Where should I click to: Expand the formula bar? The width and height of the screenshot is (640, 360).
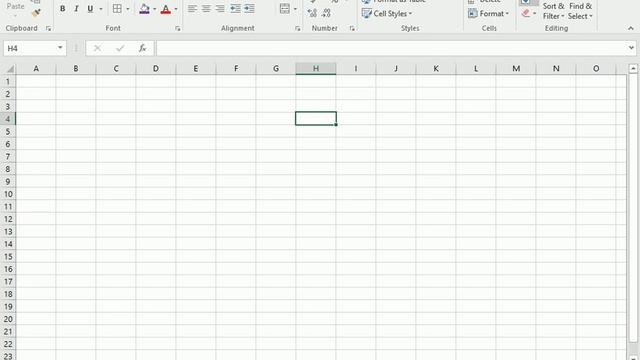pos(631,48)
